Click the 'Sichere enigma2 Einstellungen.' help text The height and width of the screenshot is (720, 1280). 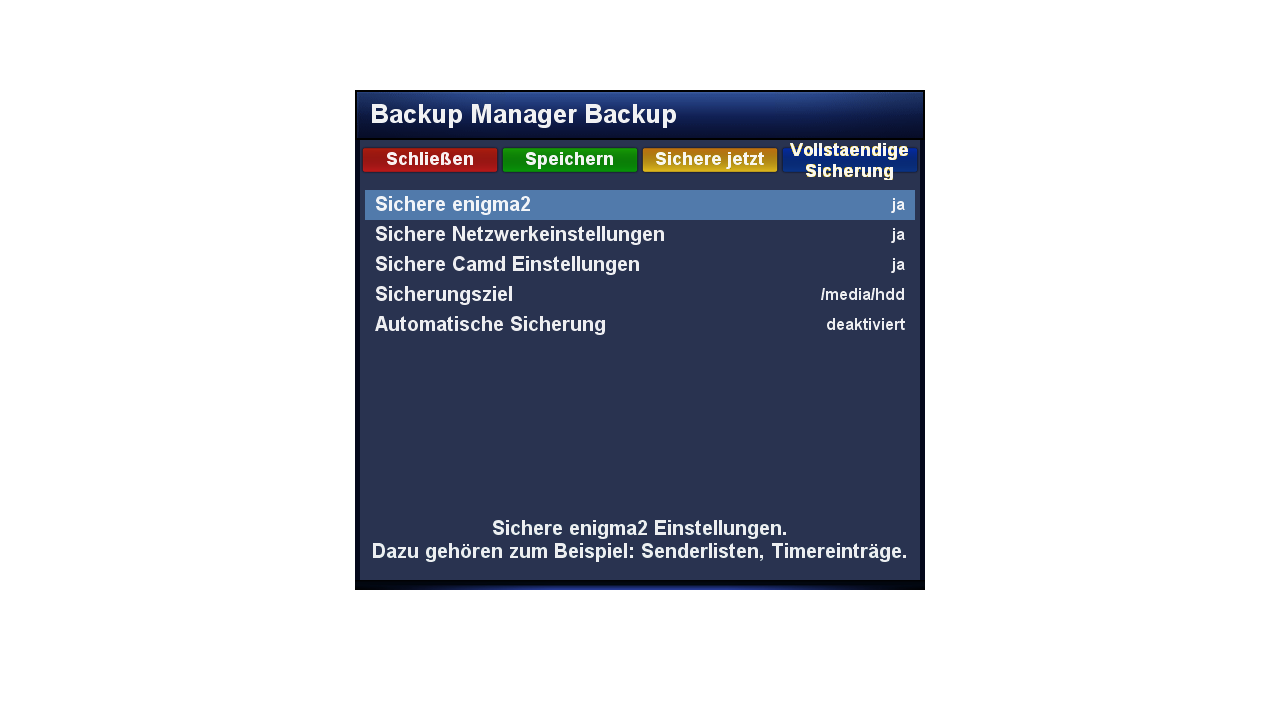click(x=640, y=528)
